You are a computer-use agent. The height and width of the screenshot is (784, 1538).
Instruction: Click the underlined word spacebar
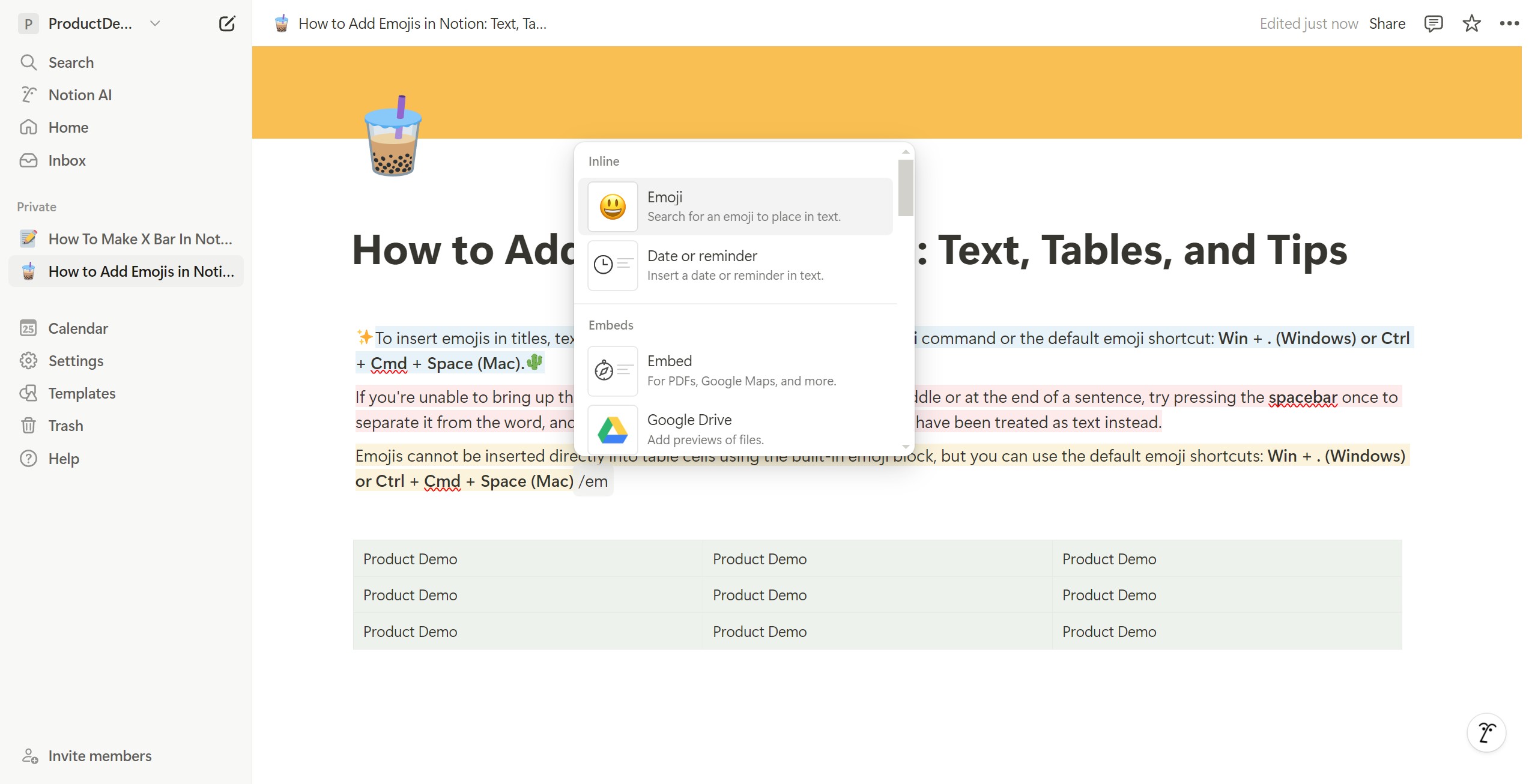[1303, 397]
